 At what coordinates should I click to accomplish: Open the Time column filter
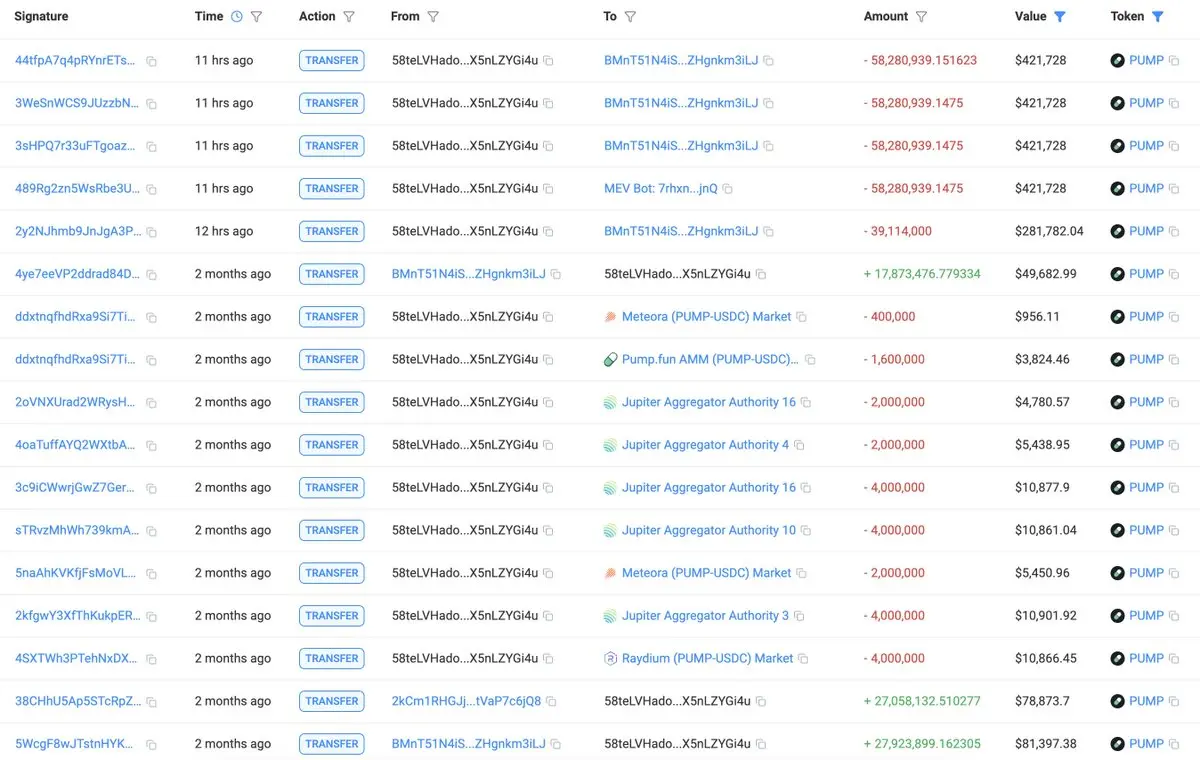256,17
